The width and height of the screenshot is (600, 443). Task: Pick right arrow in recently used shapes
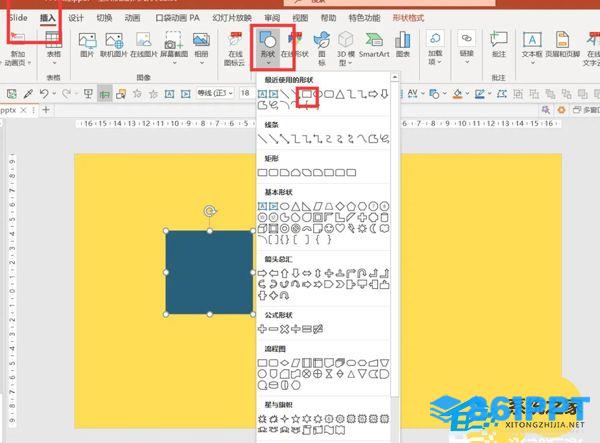click(373, 94)
